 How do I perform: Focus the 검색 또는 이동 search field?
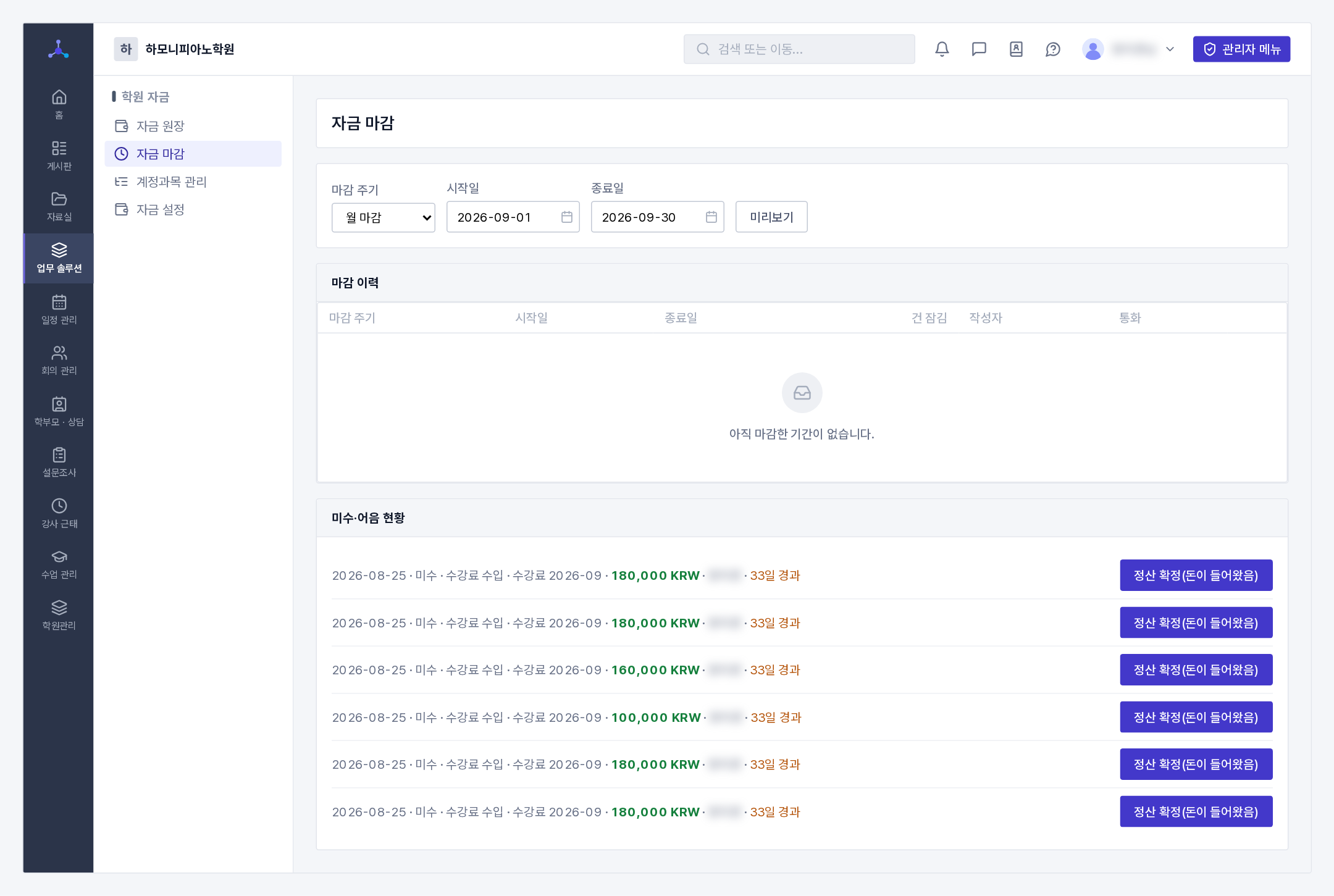pos(799,49)
